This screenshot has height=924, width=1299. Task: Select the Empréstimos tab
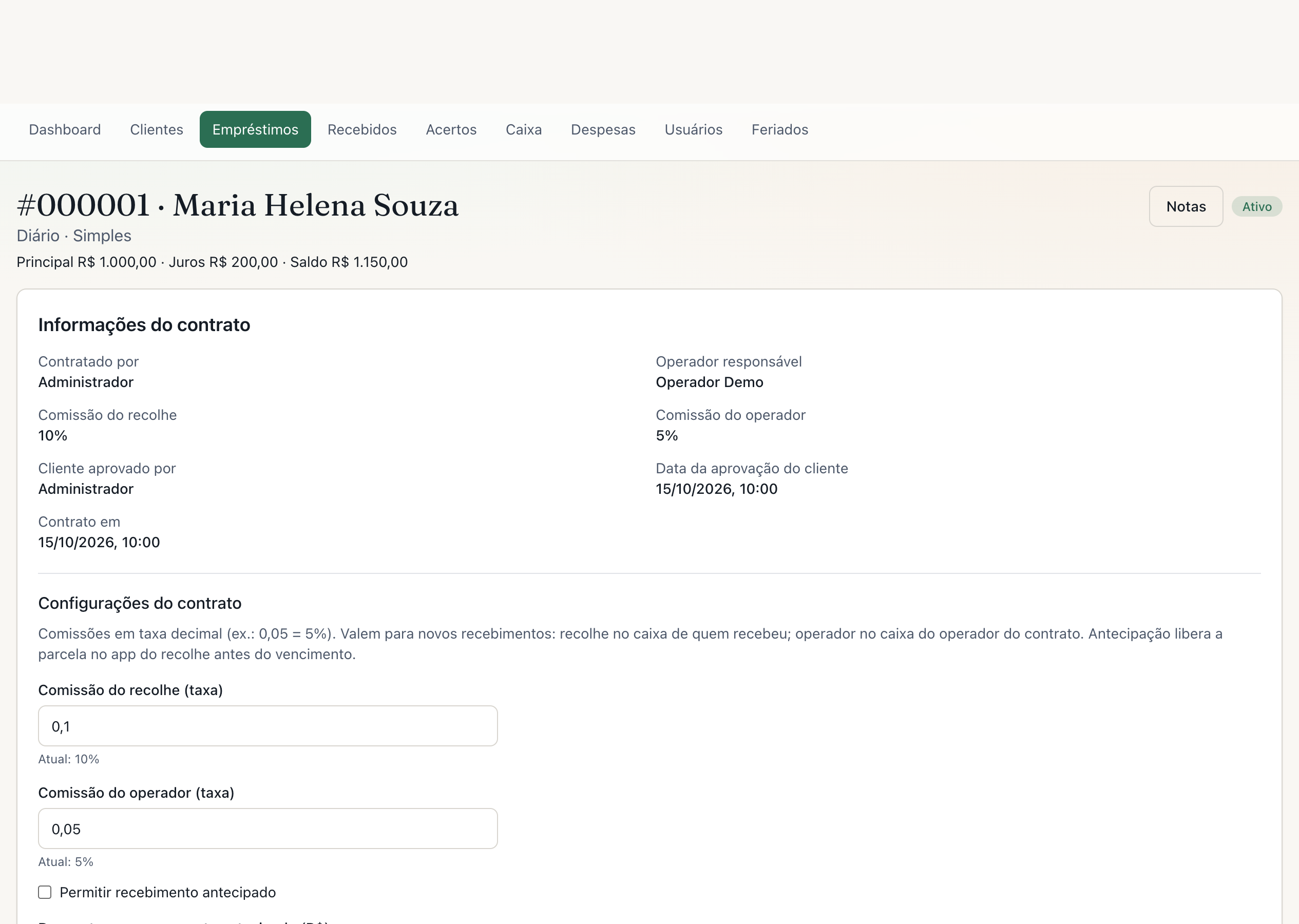(256, 129)
